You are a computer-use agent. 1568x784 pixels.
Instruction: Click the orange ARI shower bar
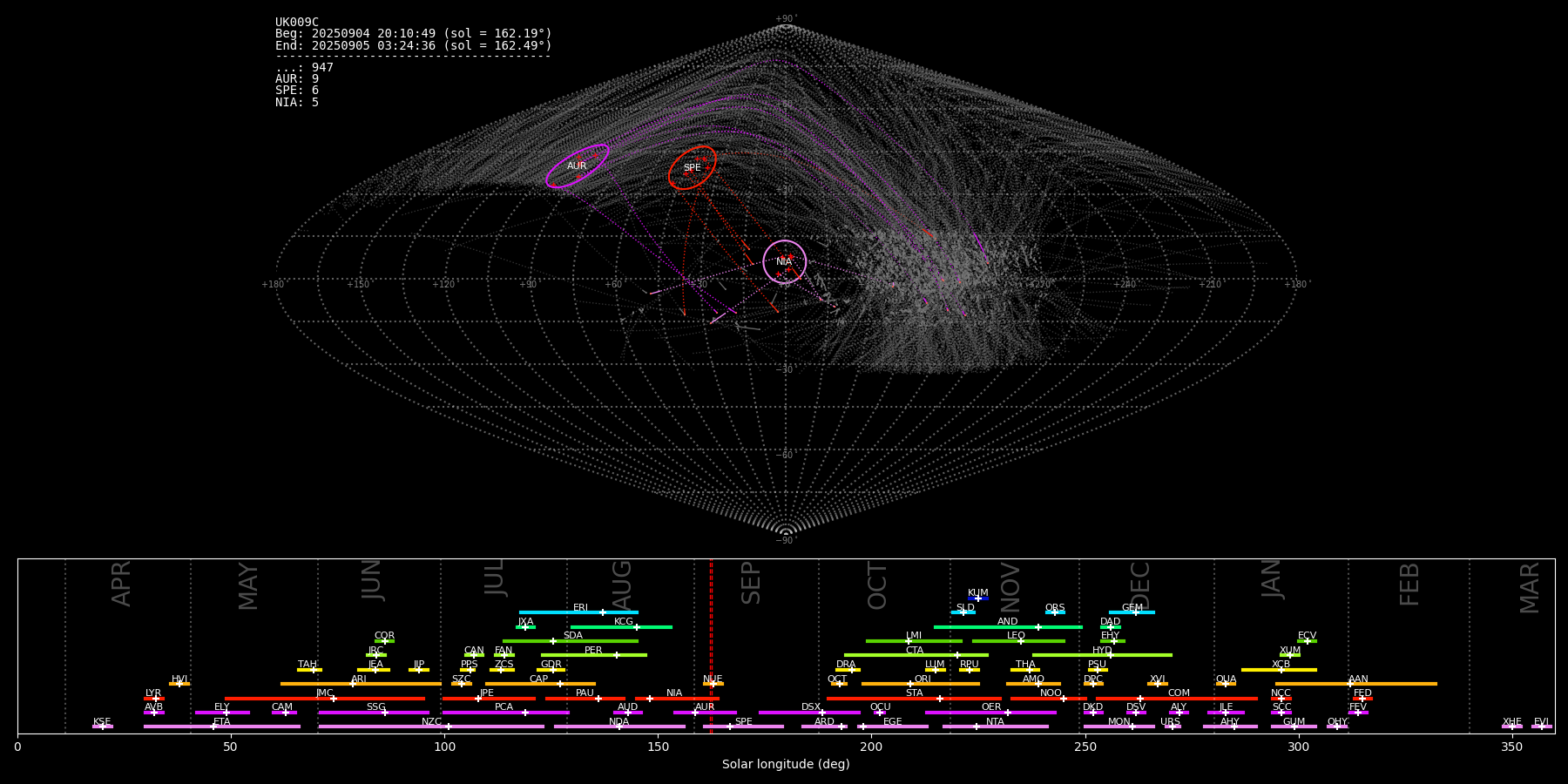pyautogui.click(x=361, y=684)
